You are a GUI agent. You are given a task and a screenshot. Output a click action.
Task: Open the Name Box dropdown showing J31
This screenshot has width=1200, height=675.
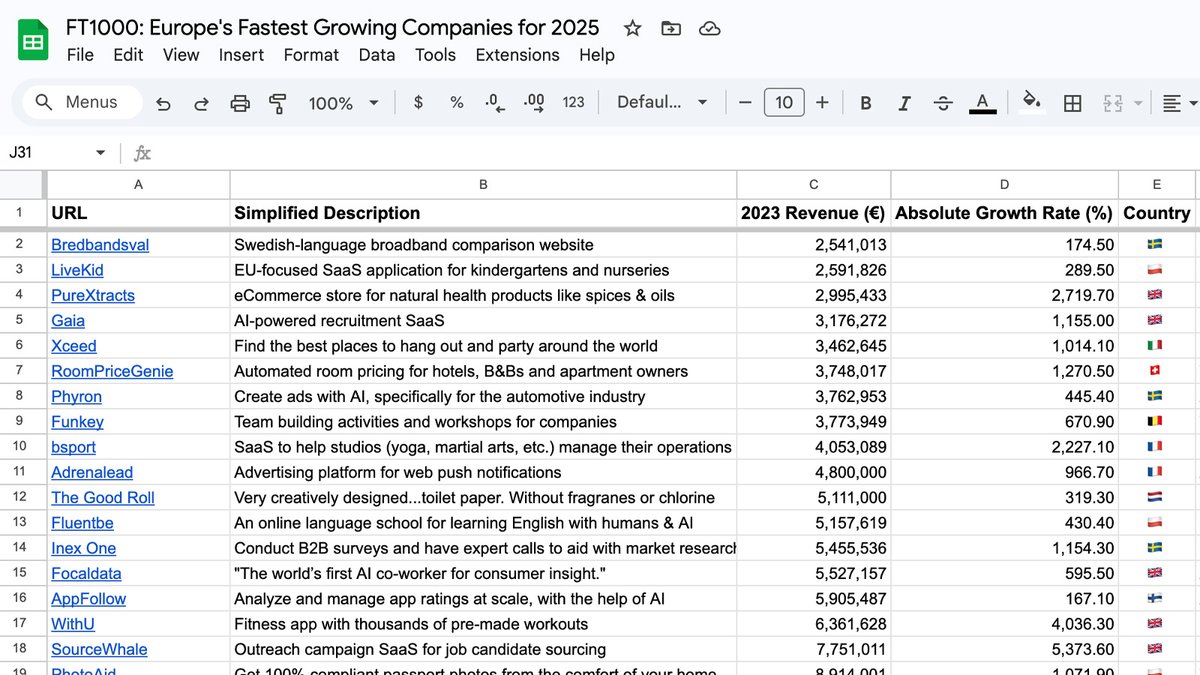[98, 152]
